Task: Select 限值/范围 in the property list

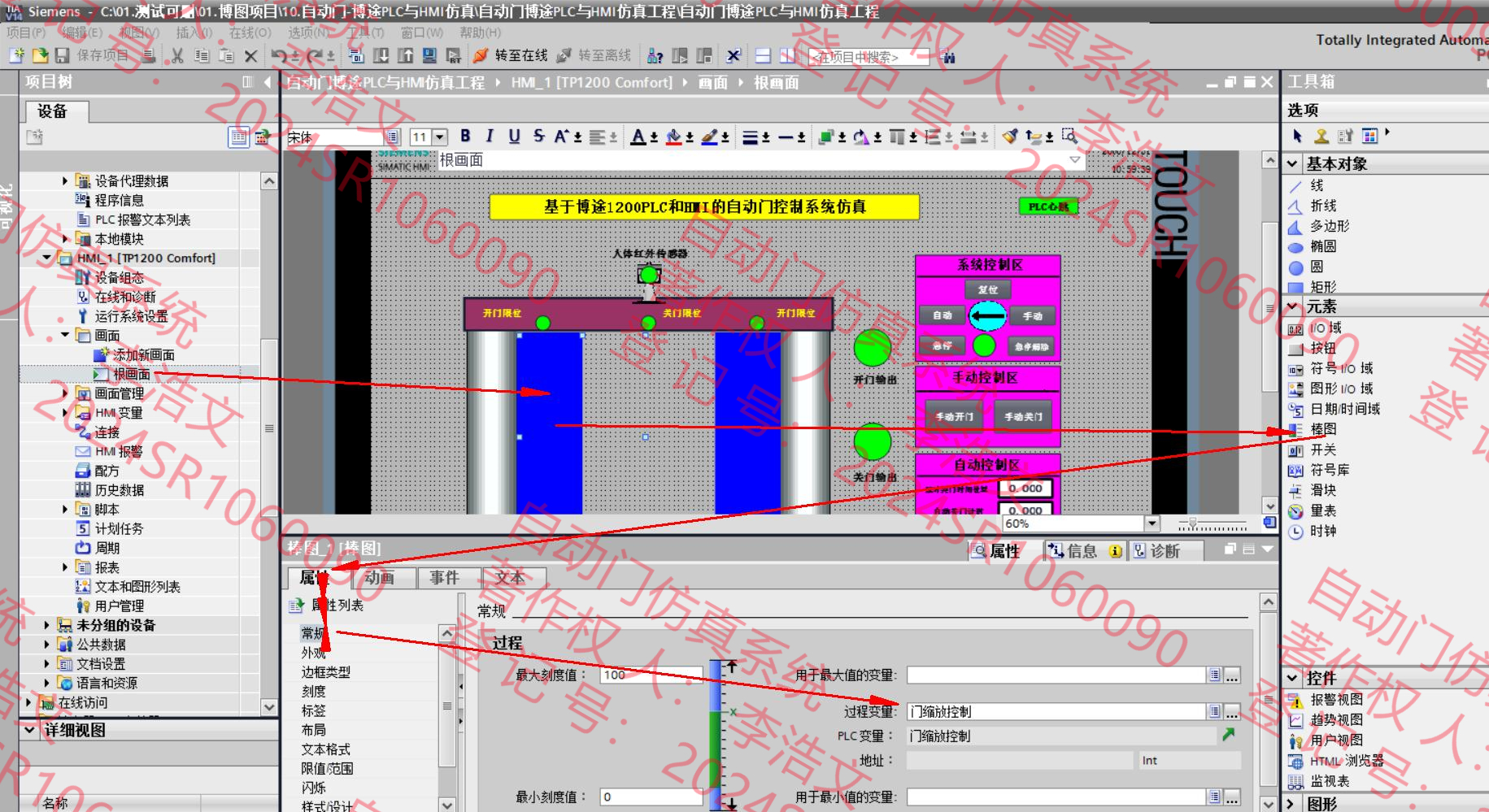Action: point(328,769)
